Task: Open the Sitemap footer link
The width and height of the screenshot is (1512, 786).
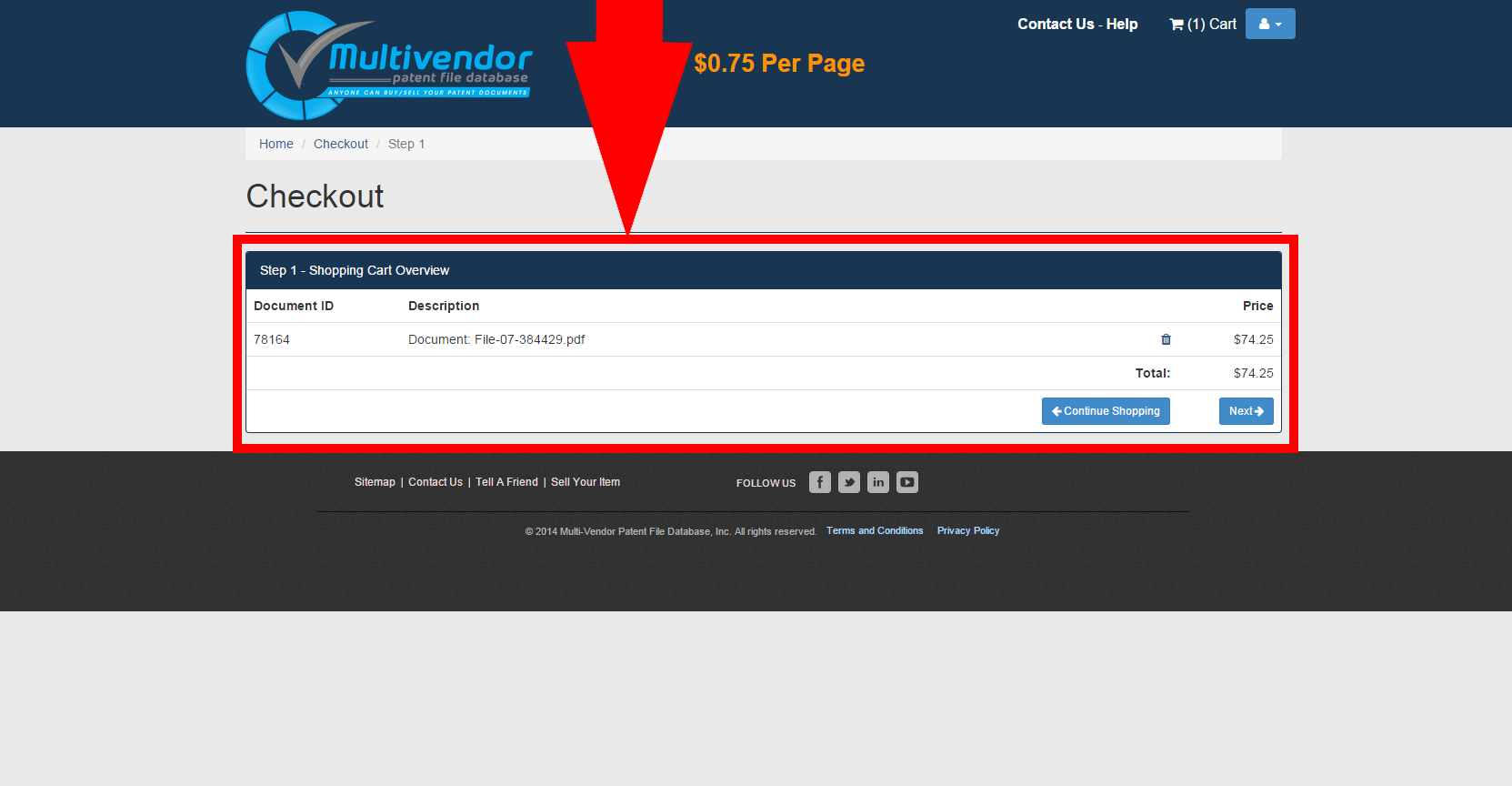Action: point(375,482)
